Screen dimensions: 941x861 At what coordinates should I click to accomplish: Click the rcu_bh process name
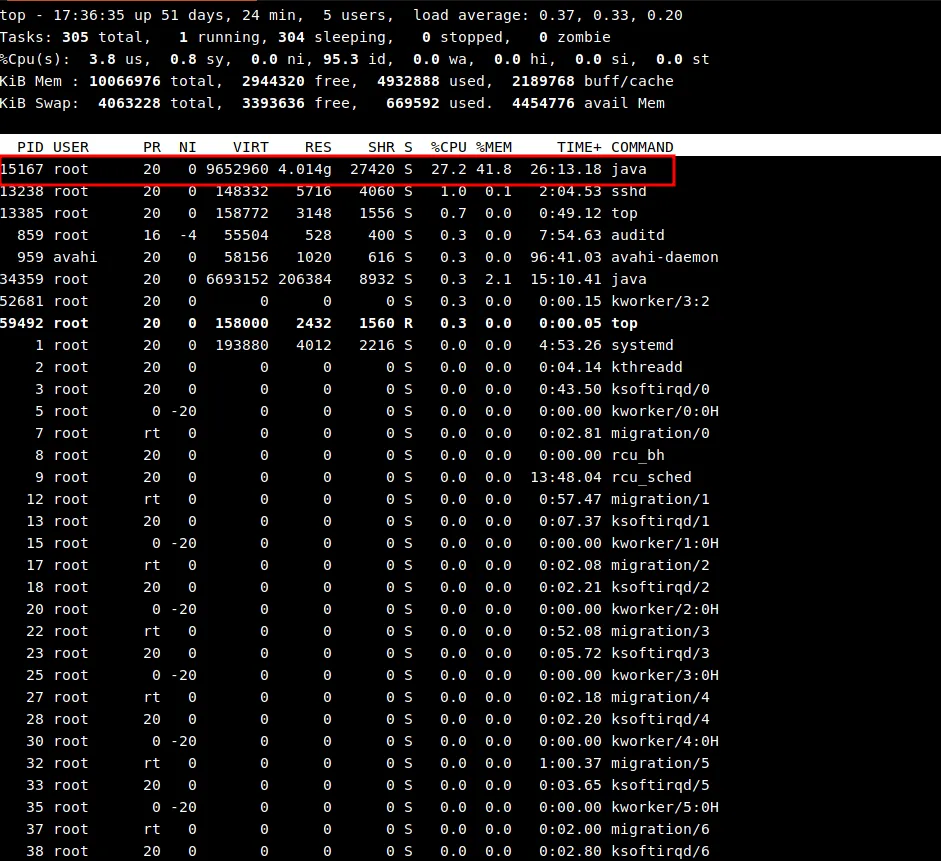click(x=637, y=455)
